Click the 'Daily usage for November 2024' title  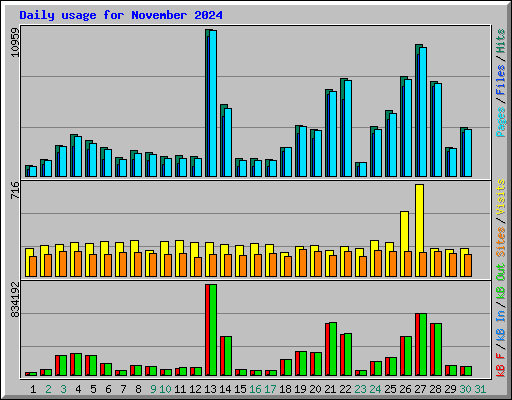(121, 15)
